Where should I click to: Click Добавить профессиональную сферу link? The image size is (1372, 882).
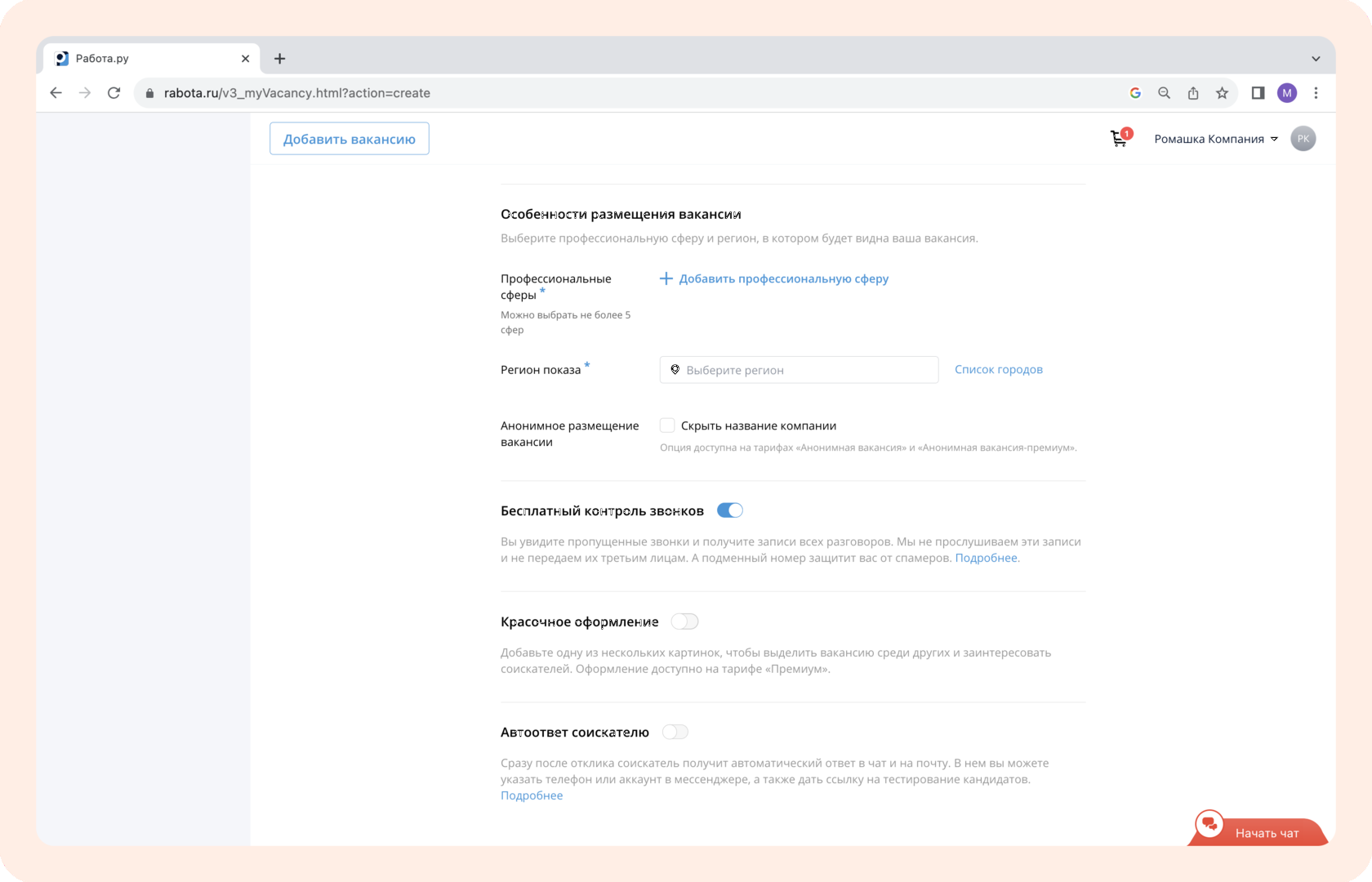(x=774, y=278)
